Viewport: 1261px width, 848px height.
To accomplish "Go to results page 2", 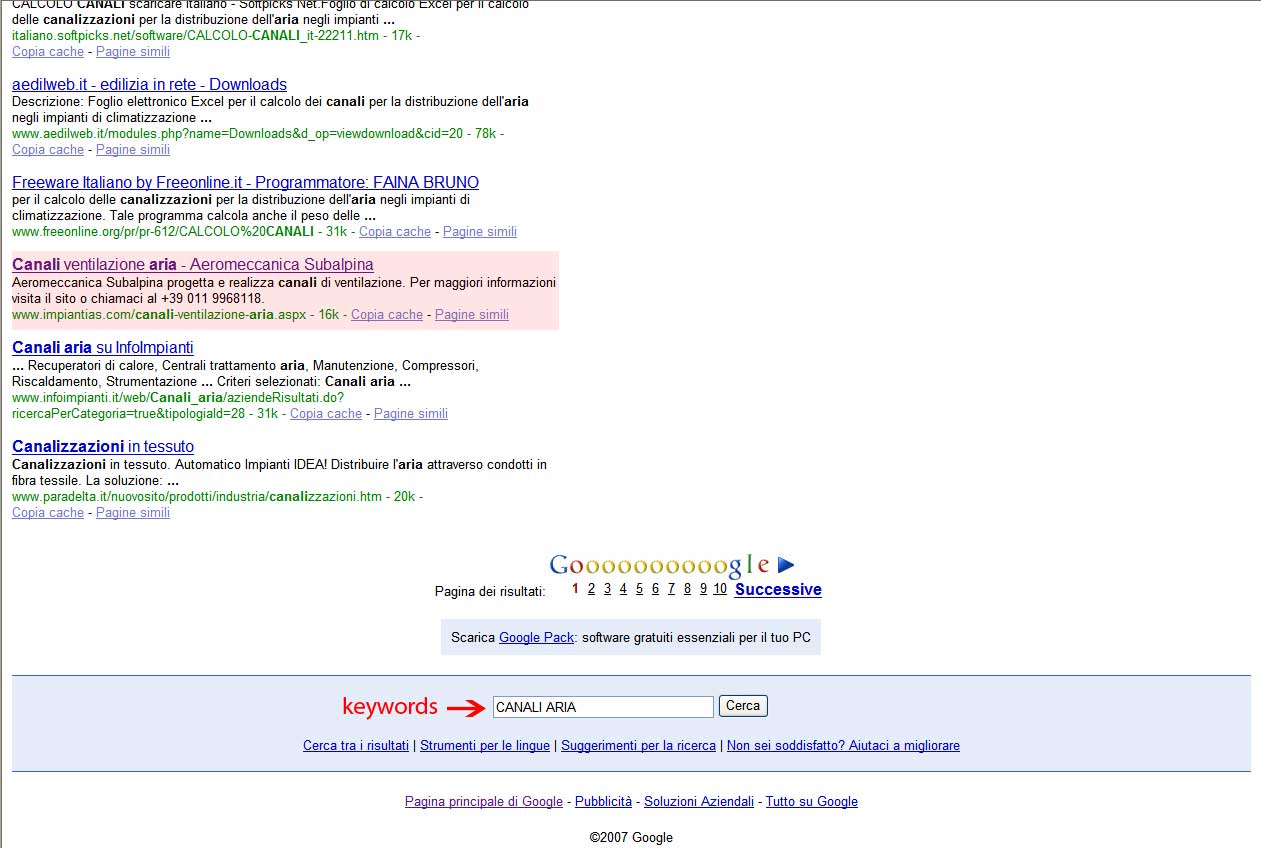I will [591, 589].
